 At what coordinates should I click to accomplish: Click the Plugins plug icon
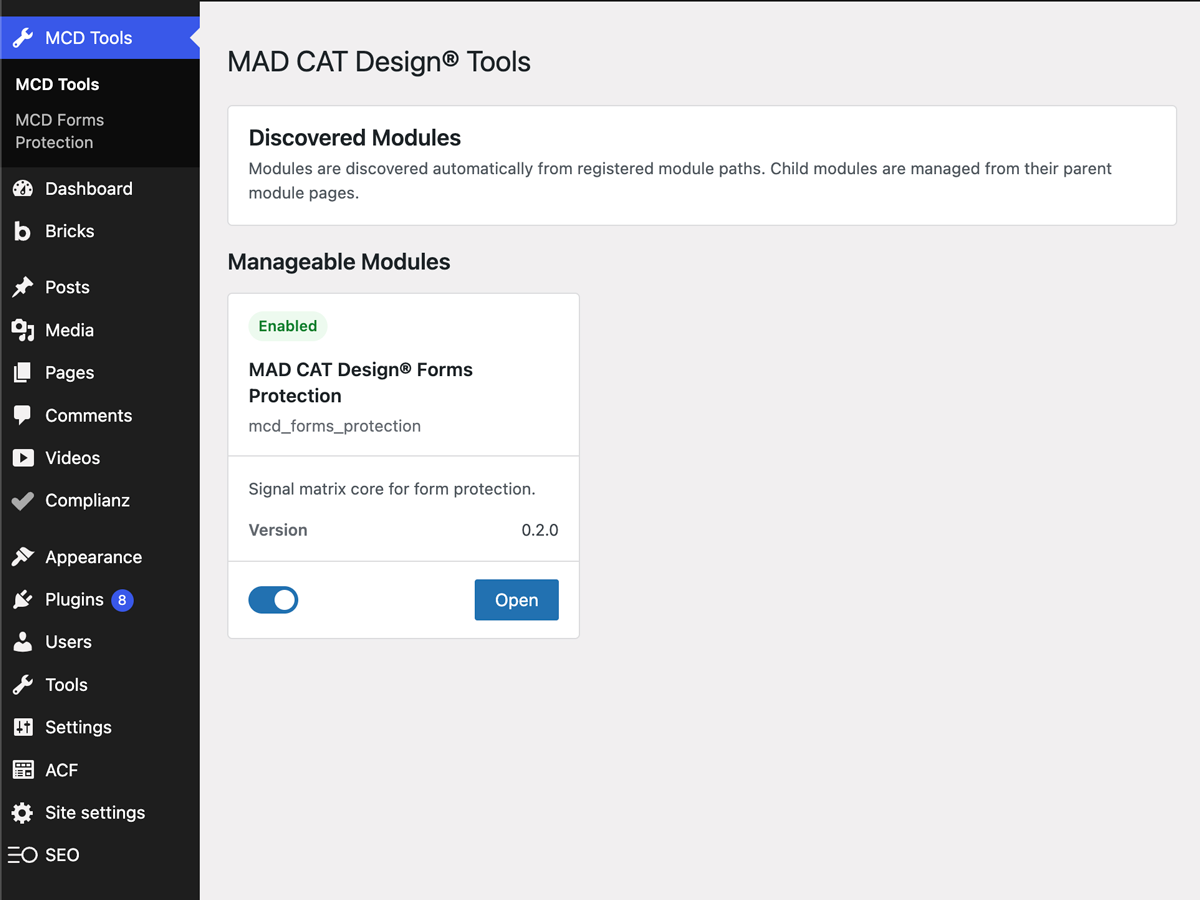tap(23, 600)
